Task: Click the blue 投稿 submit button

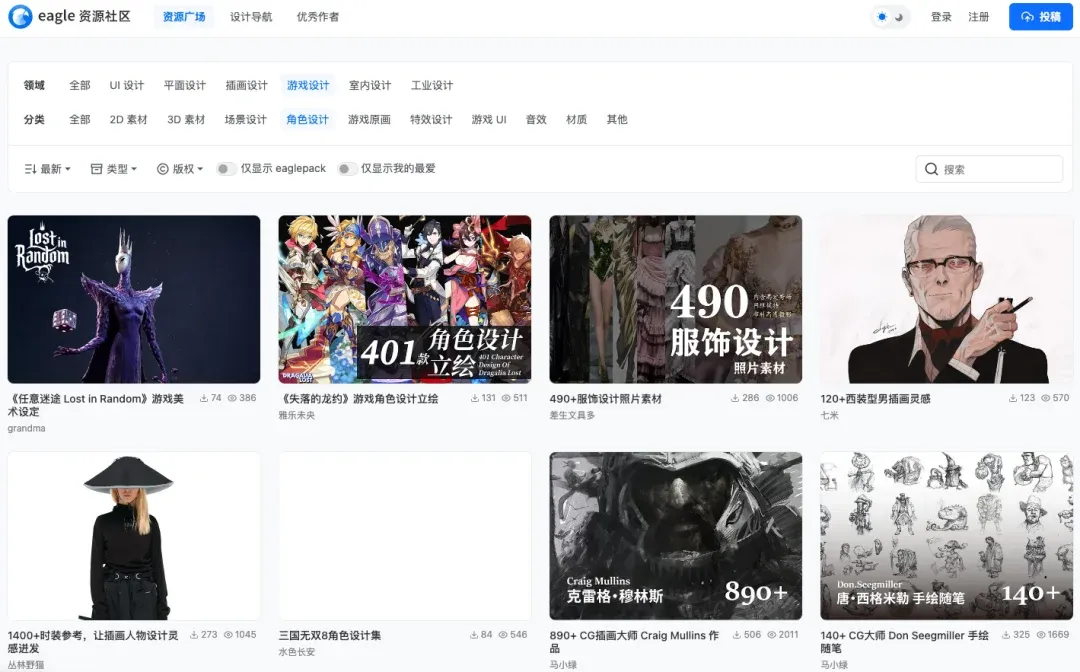Action: point(1041,17)
